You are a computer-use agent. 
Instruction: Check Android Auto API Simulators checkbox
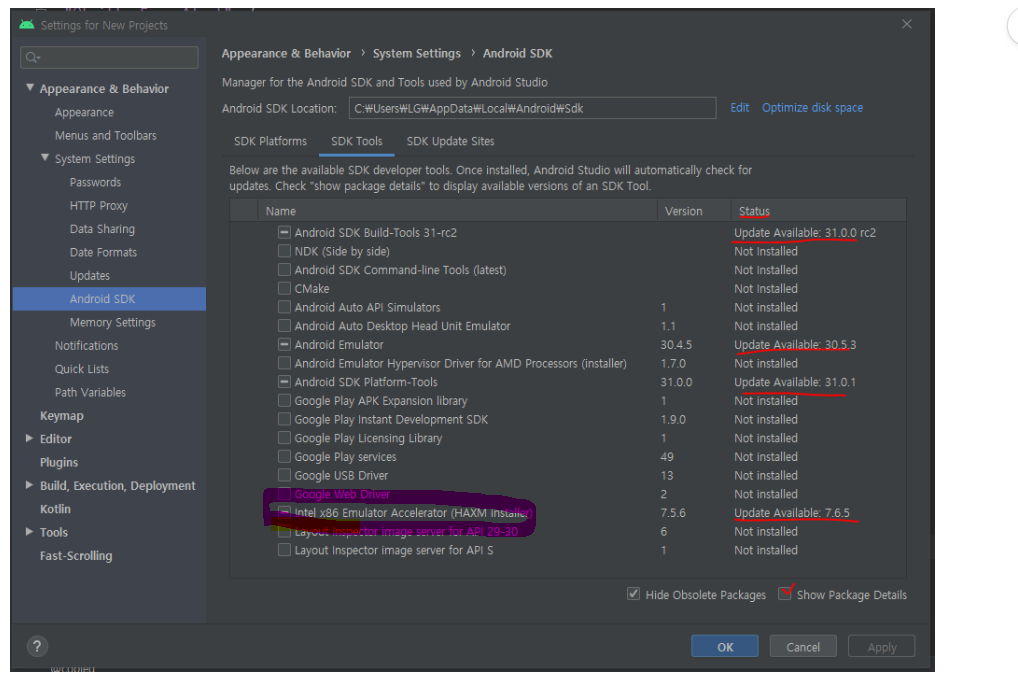pos(284,307)
